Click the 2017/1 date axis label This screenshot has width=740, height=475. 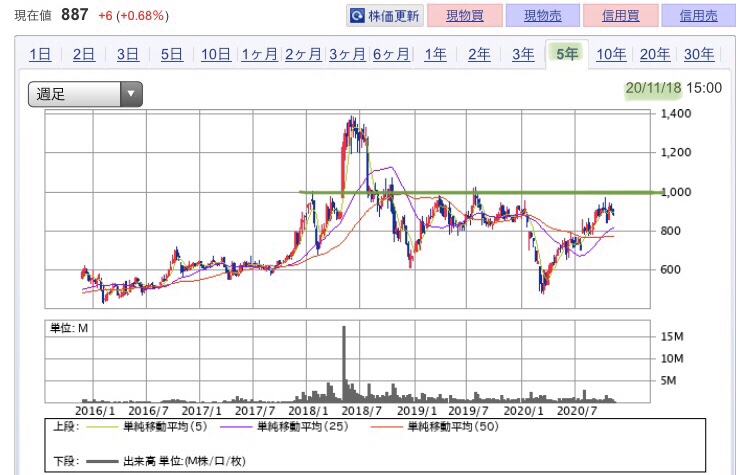click(x=202, y=411)
